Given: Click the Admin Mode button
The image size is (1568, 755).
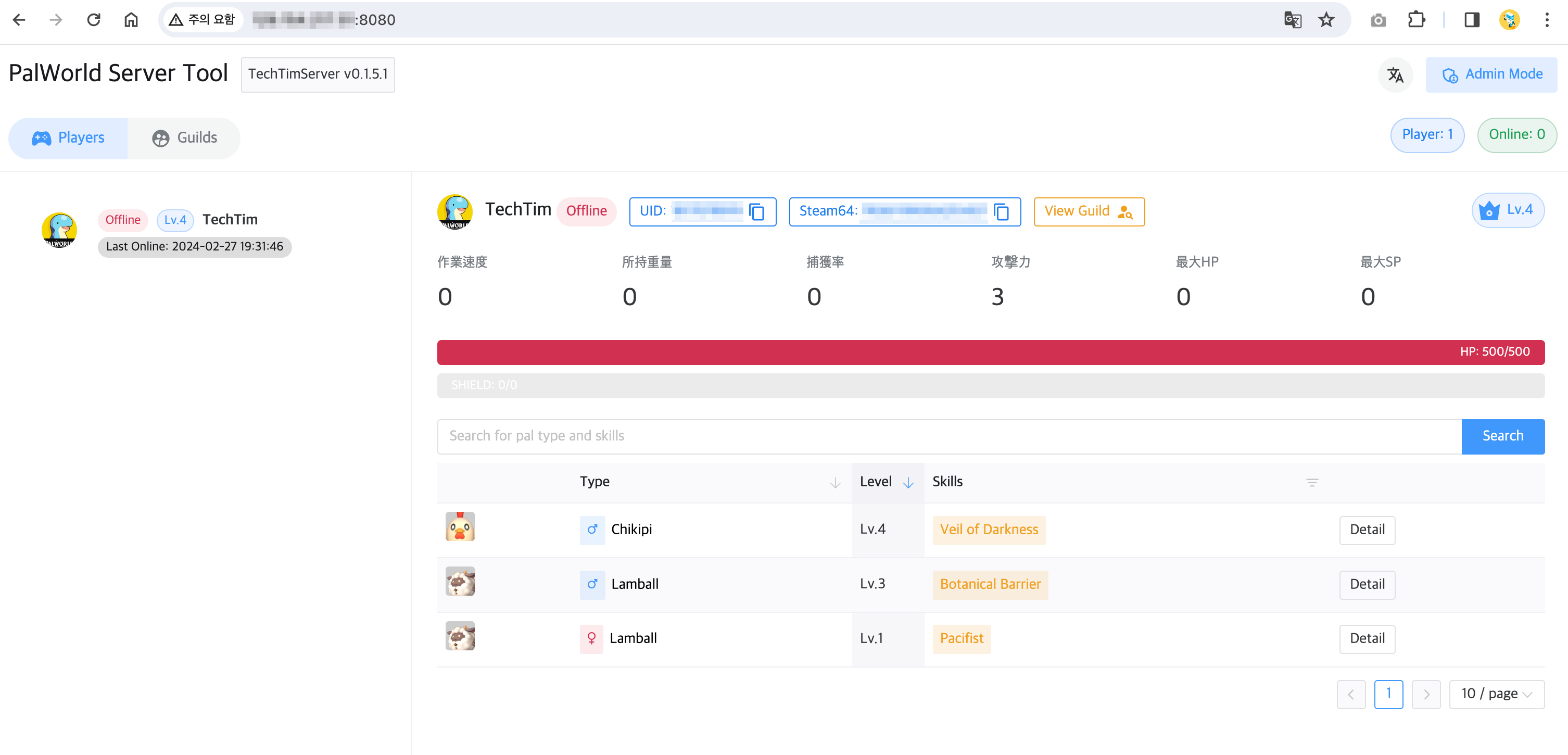Looking at the screenshot, I should tap(1491, 75).
